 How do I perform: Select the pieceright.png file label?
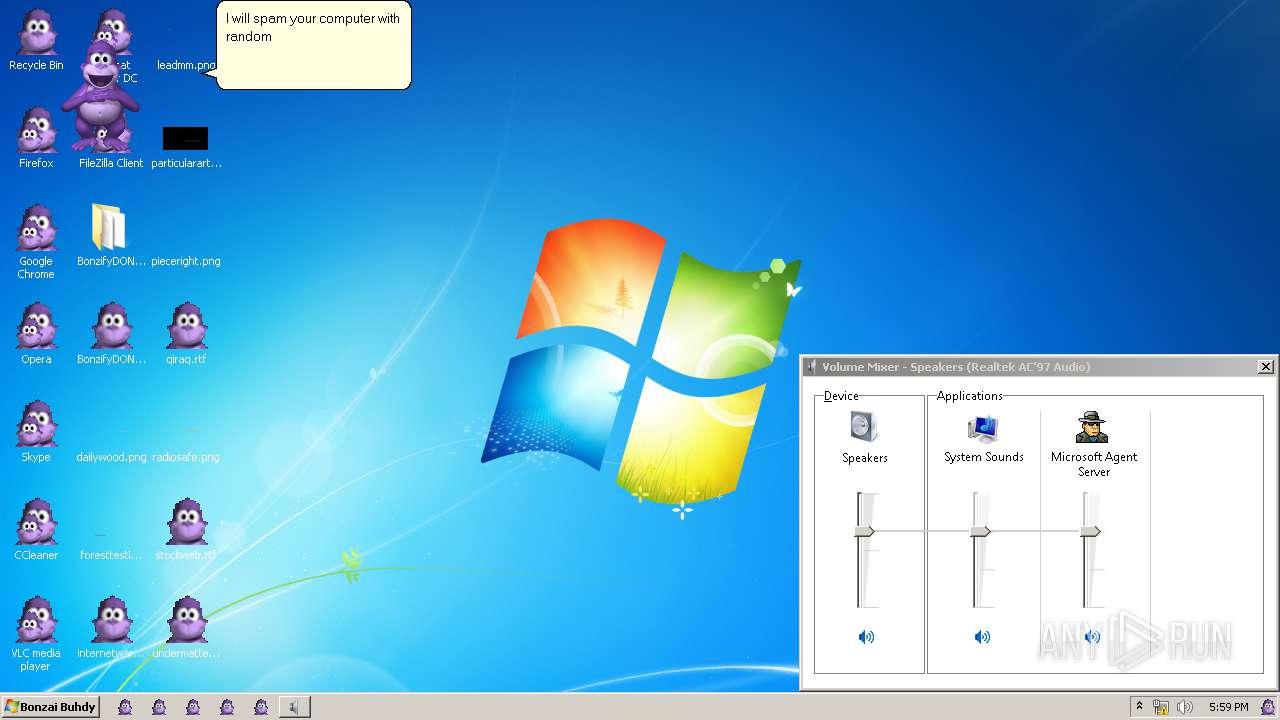coord(186,261)
